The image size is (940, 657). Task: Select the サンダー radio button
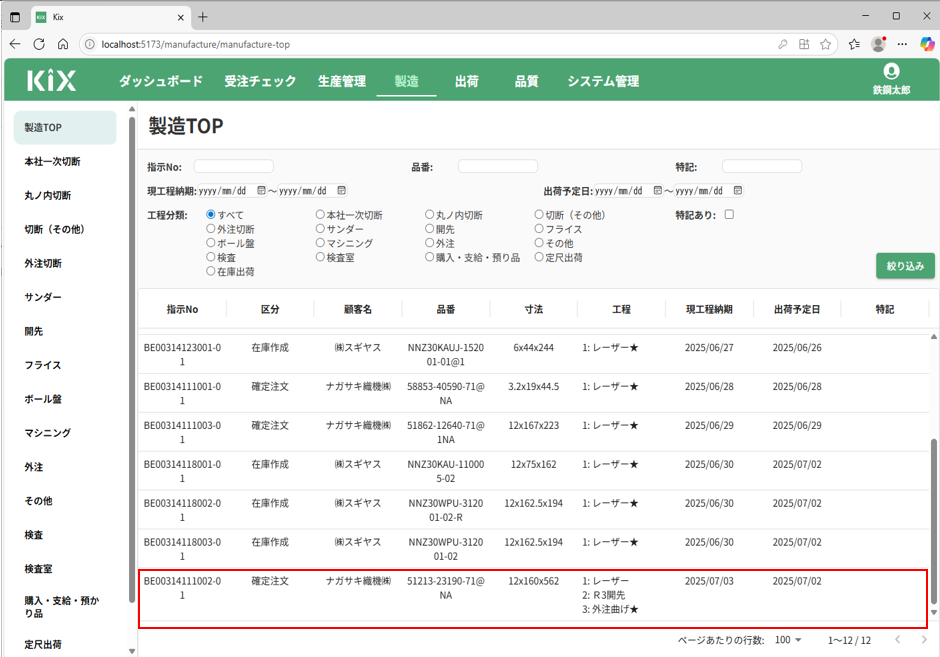[320, 228]
